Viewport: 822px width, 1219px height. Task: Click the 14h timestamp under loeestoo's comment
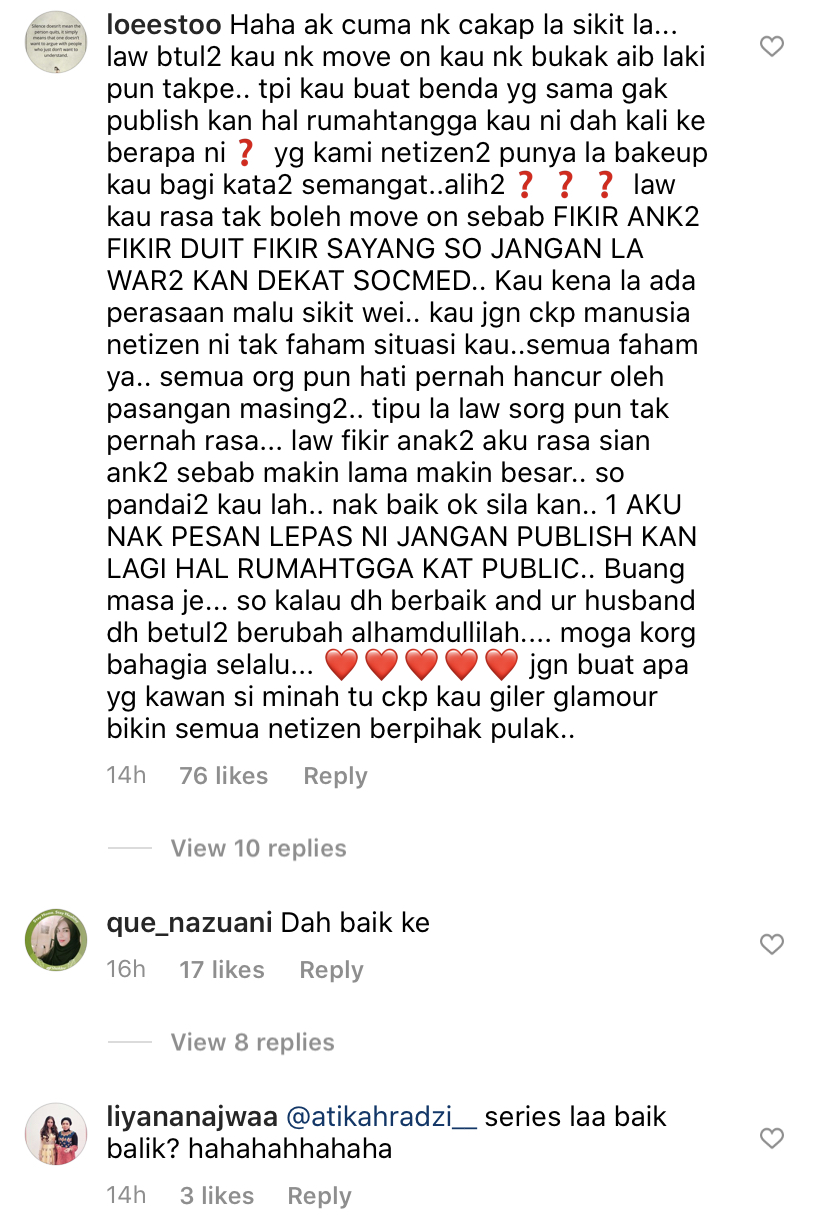click(x=126, y=776)
